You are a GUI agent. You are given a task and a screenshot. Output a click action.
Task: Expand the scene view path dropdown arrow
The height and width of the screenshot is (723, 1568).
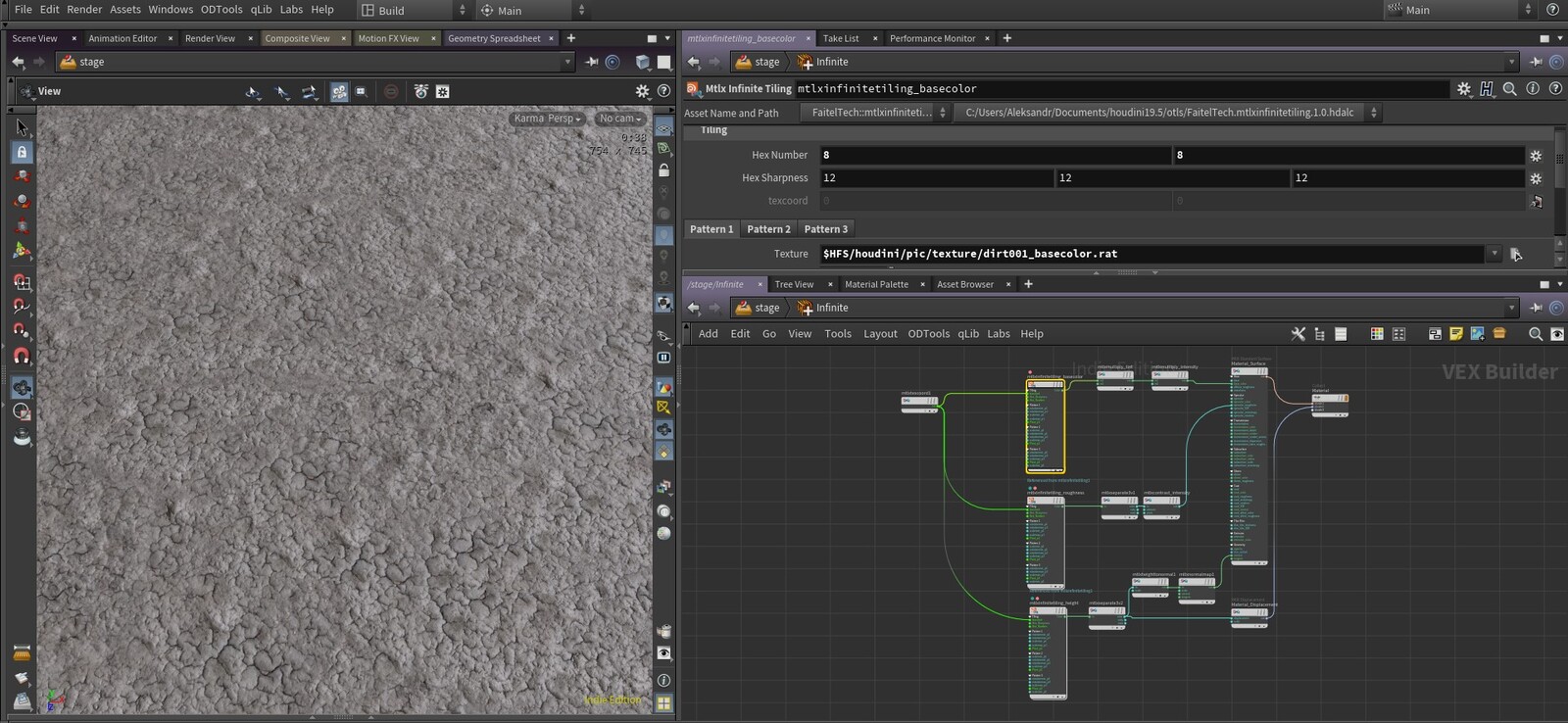click(x=567, y=62)
